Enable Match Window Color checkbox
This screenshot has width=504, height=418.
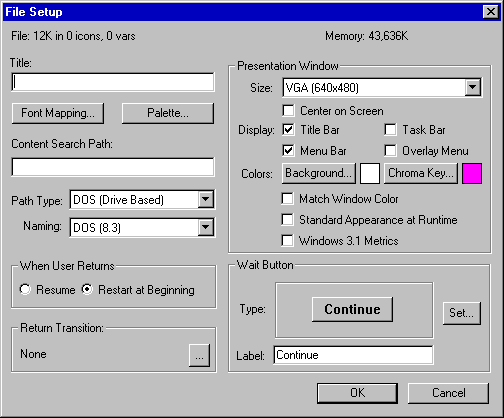[x=288, y=199]
